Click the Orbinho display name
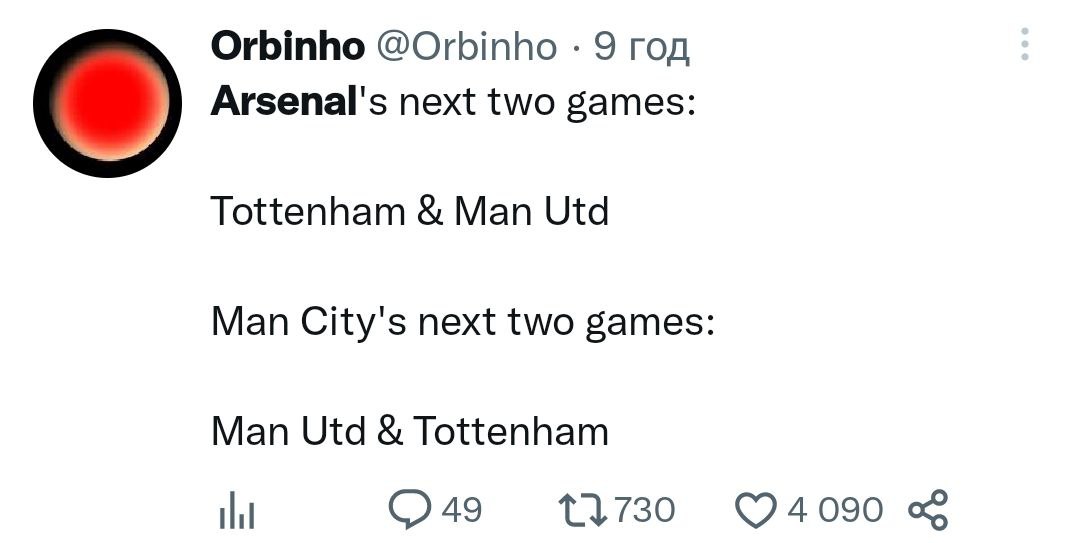1080x543 pixels. click(x=288, y=46)
